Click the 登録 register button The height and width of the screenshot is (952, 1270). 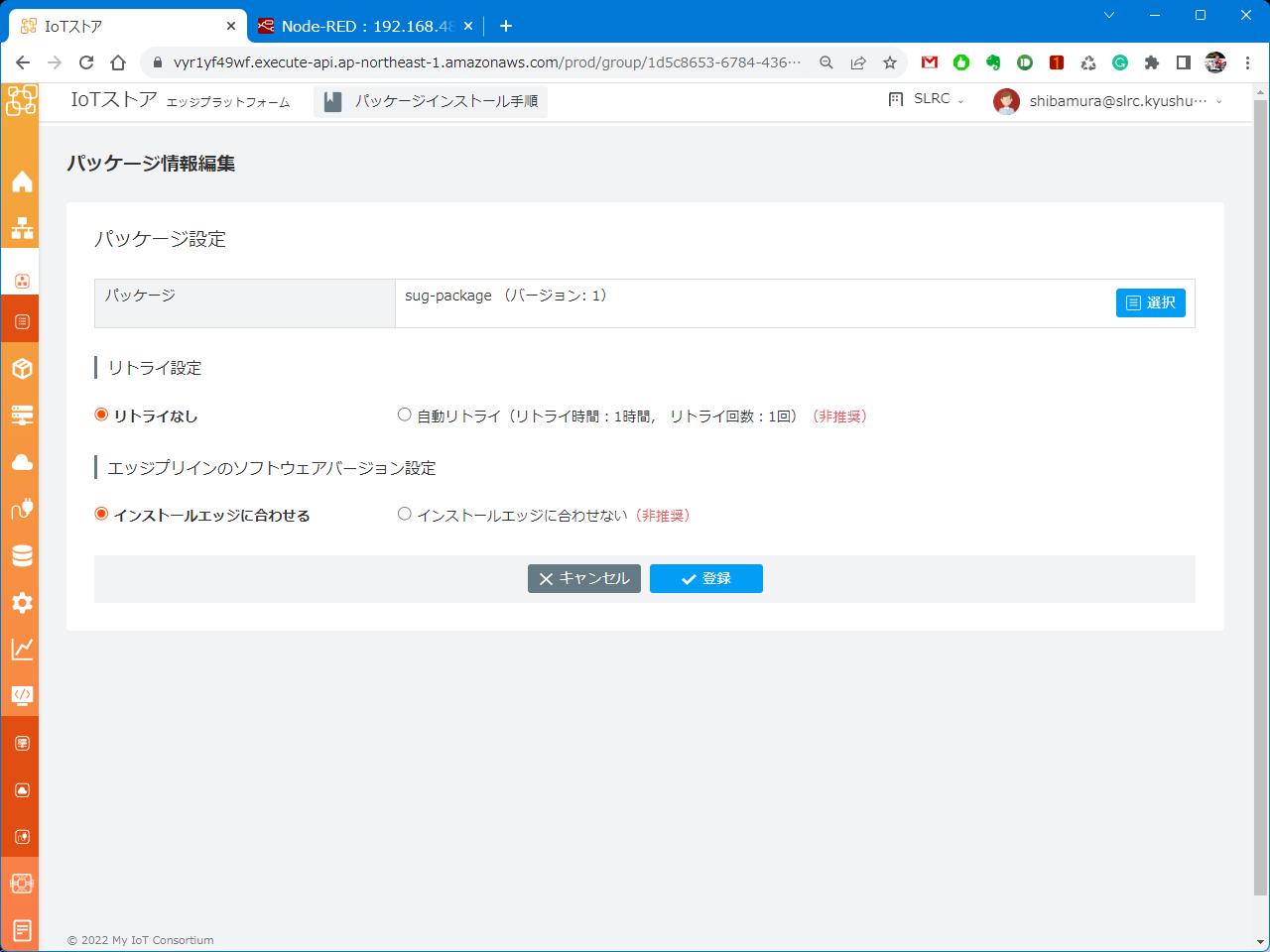706,578
